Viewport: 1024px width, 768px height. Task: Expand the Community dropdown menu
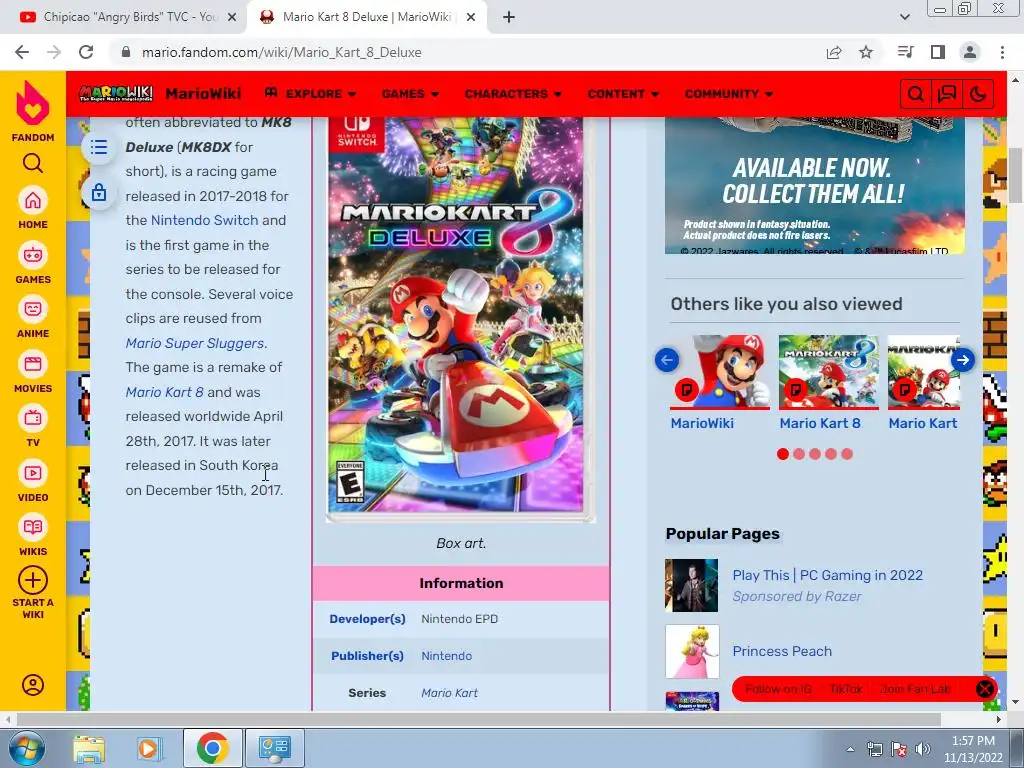(x=729, y=94)
